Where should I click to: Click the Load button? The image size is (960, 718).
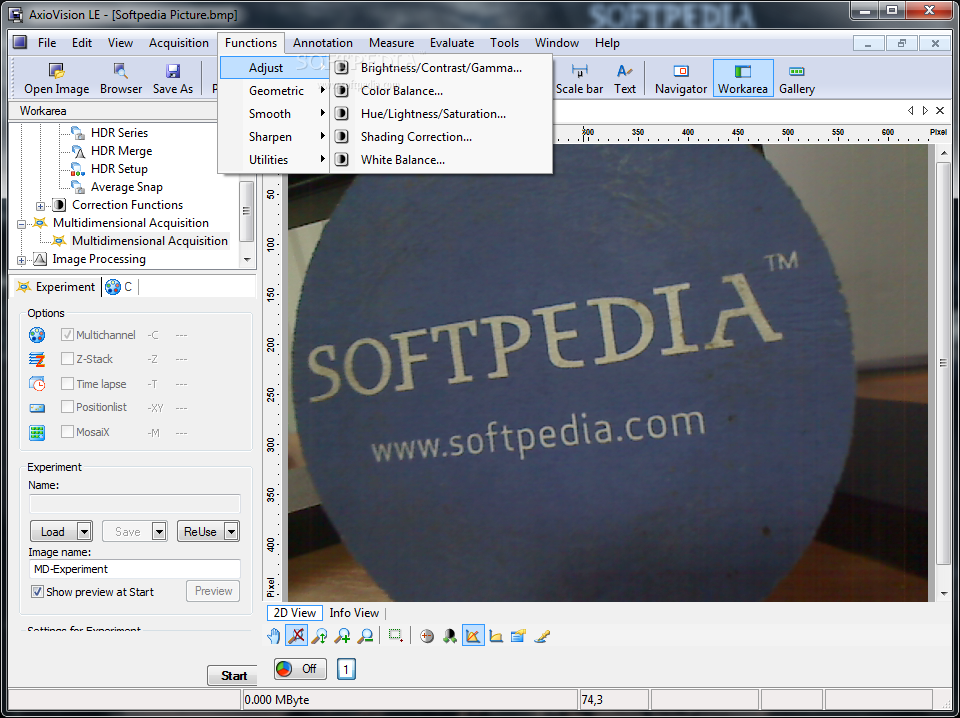[53, 531]
